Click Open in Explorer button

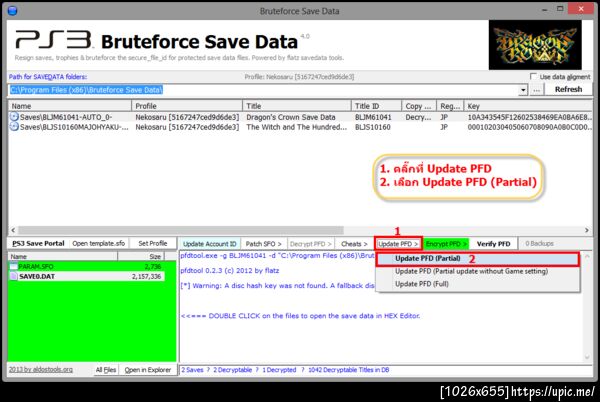point(148,370)
